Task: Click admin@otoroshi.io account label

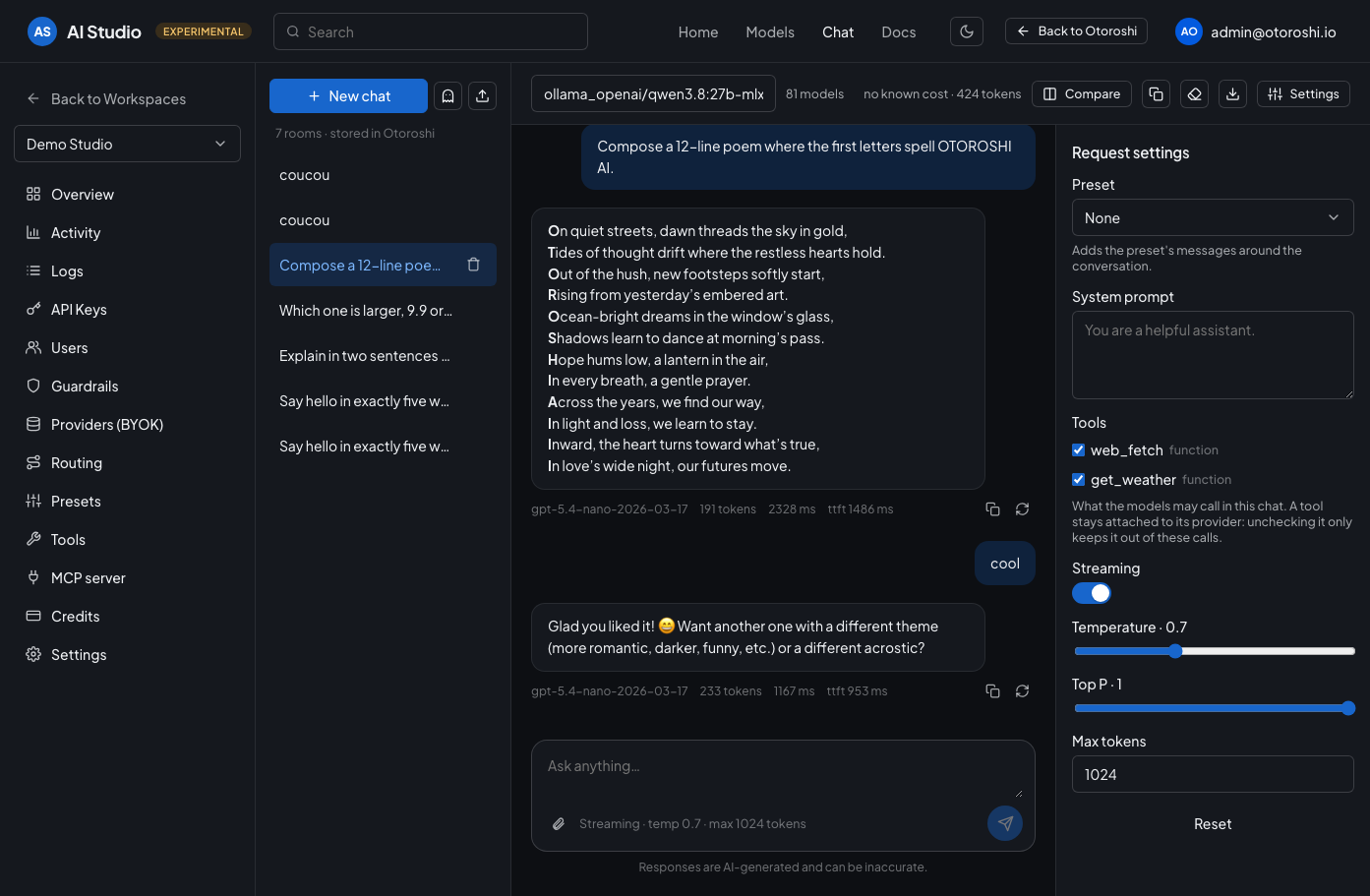Action: pyautogui.click(x=1274, y=32)
